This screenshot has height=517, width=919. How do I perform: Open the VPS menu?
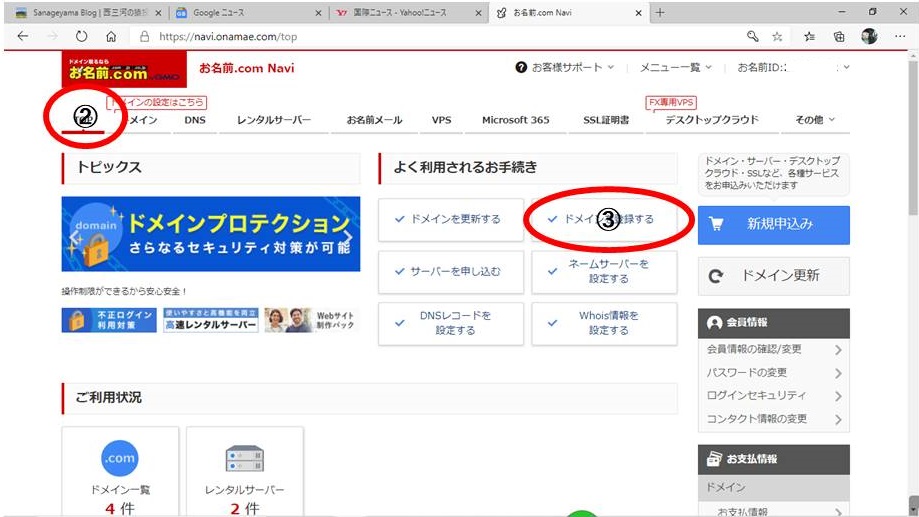click(441, 120)
